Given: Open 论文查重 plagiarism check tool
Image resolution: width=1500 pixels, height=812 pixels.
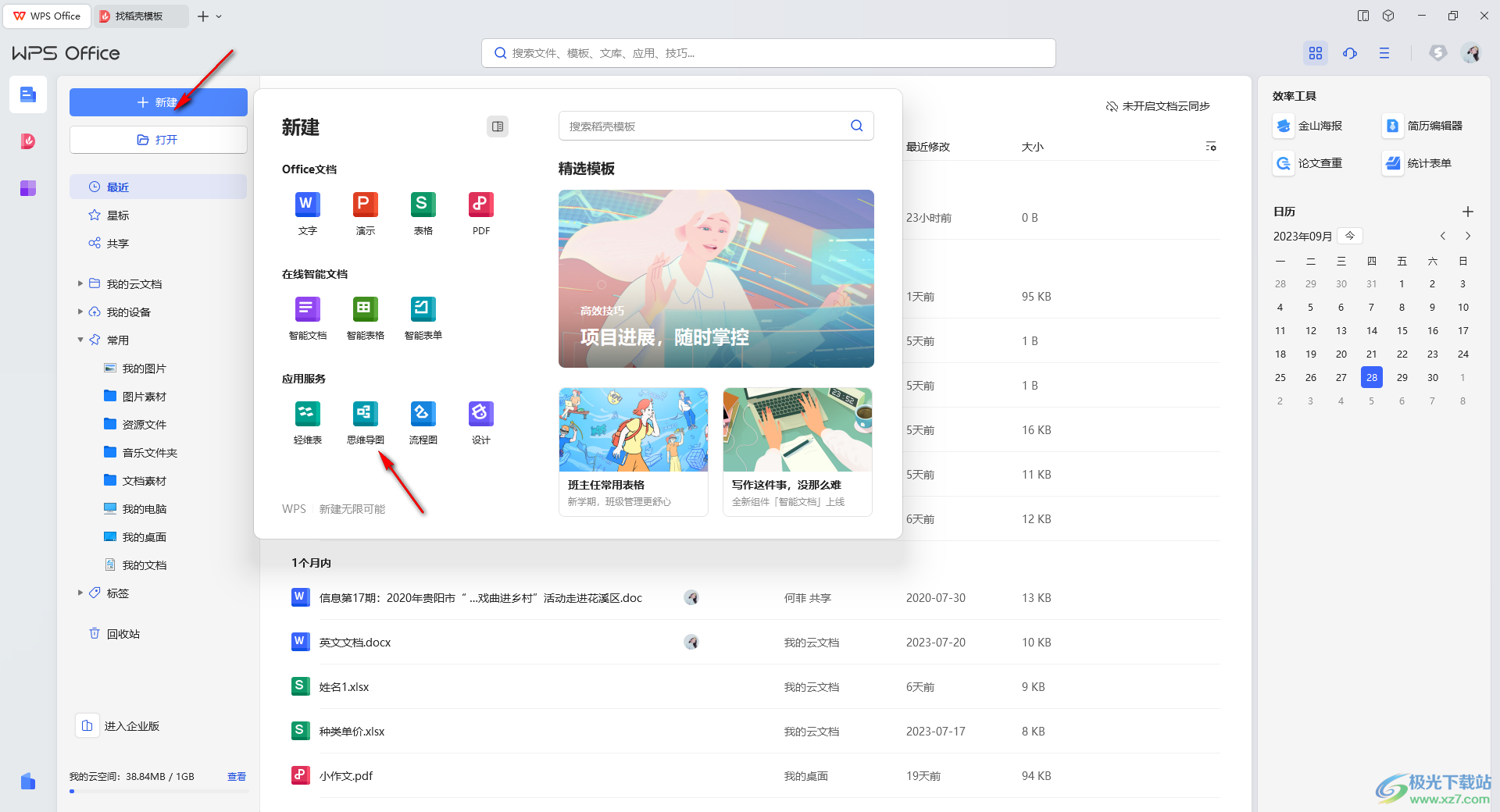Looking at the screenshot, I should [x=1308, y=163].
